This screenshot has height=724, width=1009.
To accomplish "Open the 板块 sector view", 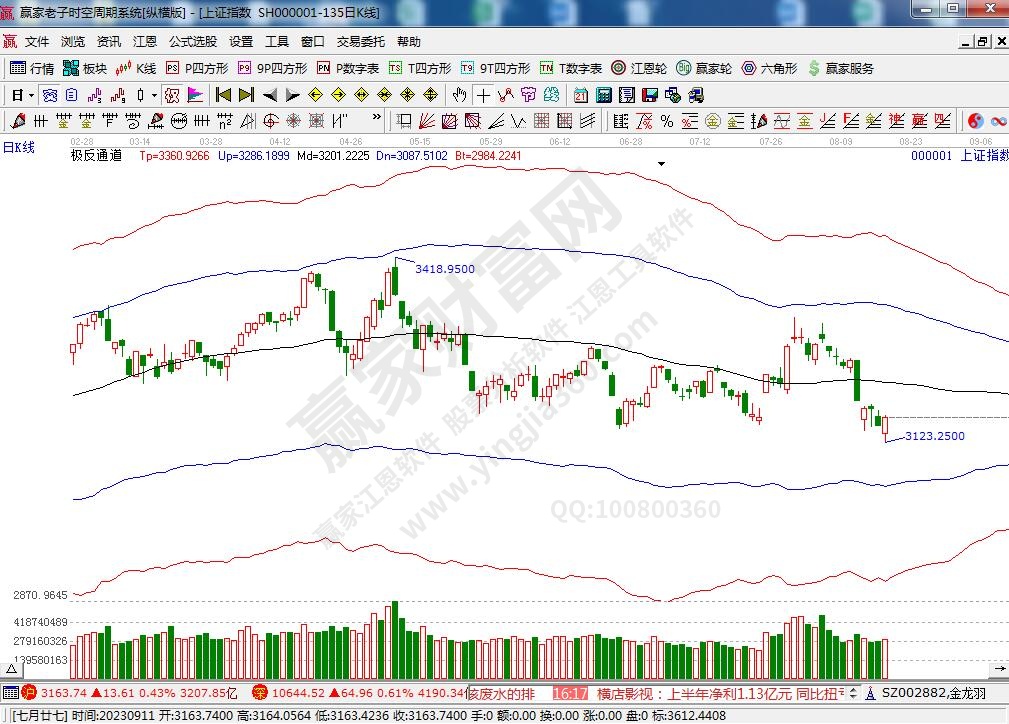I will coord(85,69).
